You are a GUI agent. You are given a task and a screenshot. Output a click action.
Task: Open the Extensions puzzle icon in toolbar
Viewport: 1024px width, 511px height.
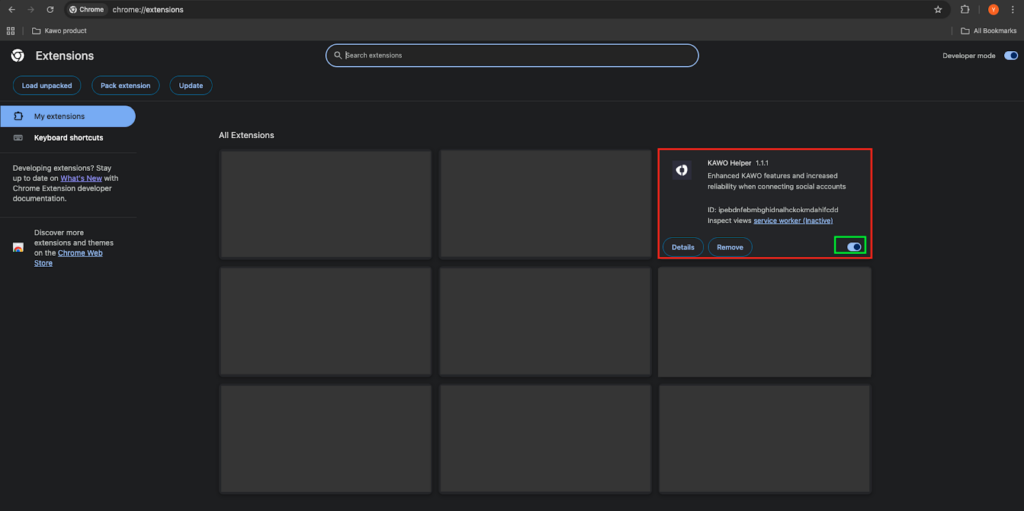tap(965, 9)
